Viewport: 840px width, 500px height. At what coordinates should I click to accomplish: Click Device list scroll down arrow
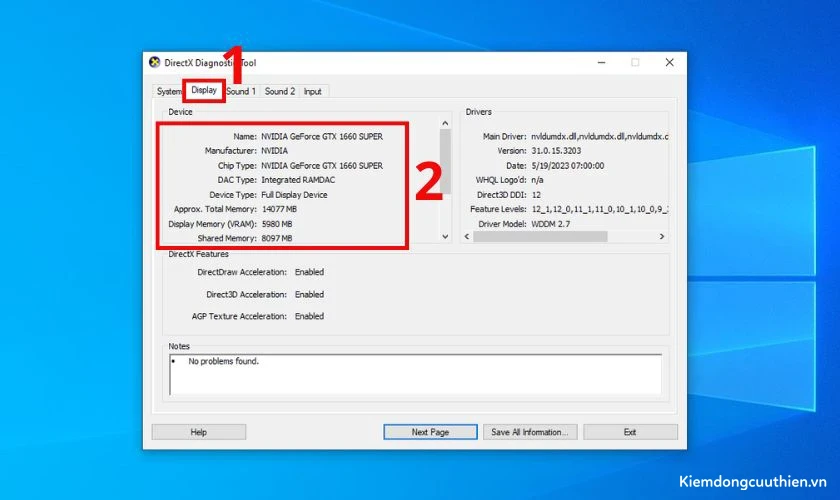445,236
